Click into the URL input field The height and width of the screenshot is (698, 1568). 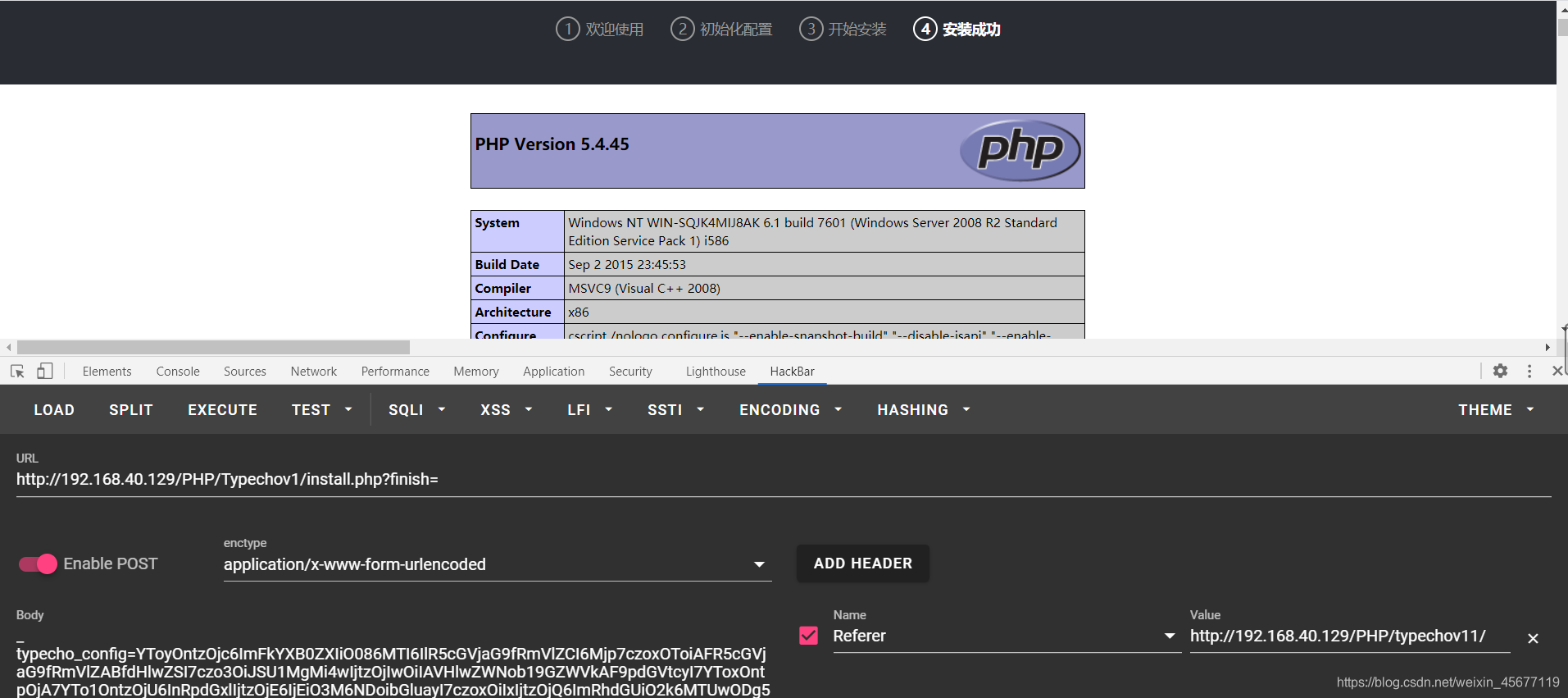[x=784, y=479]
